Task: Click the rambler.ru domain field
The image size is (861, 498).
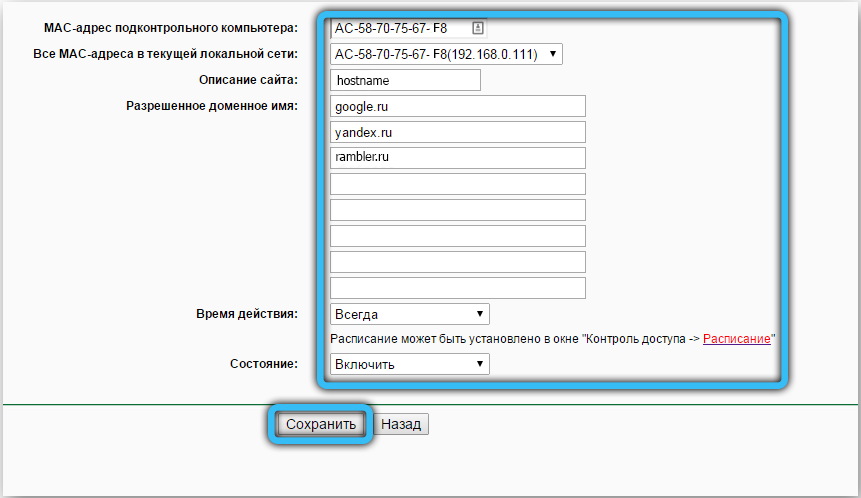Action: [x=457, y=158]
